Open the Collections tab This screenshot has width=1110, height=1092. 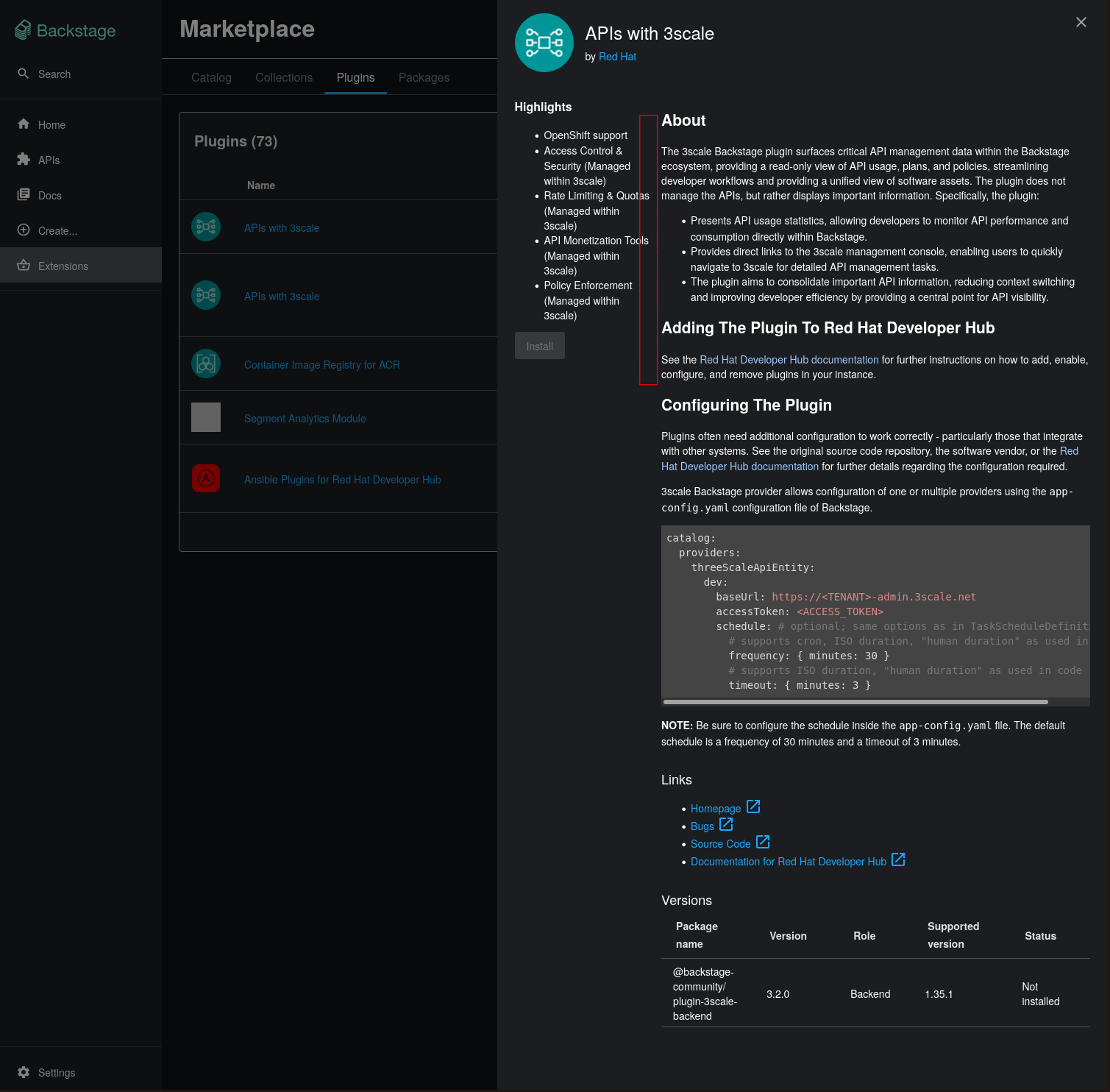point(284,77)
